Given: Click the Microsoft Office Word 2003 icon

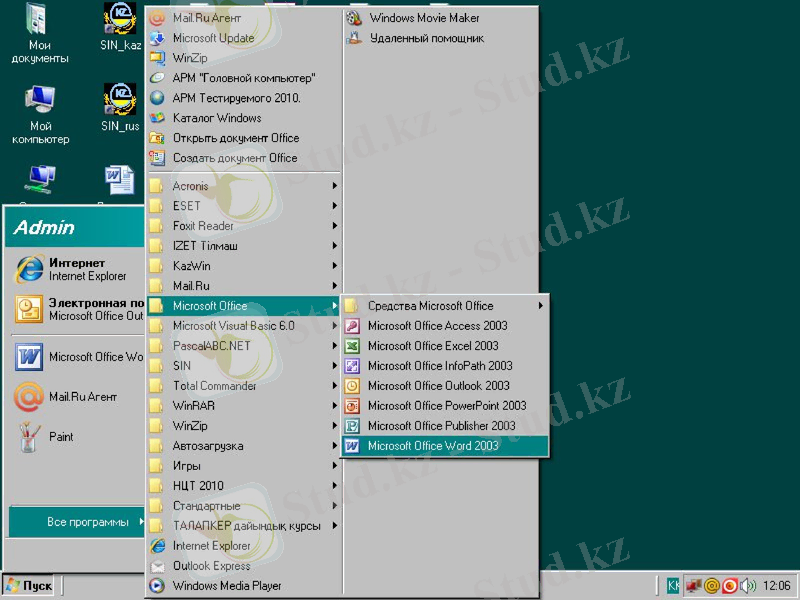Looking at the screenshot, I should (352, 446).
